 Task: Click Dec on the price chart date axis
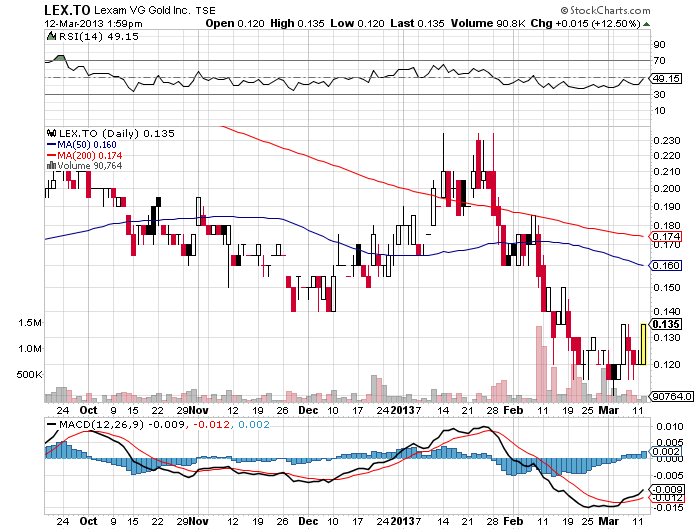tap(308, 410)
